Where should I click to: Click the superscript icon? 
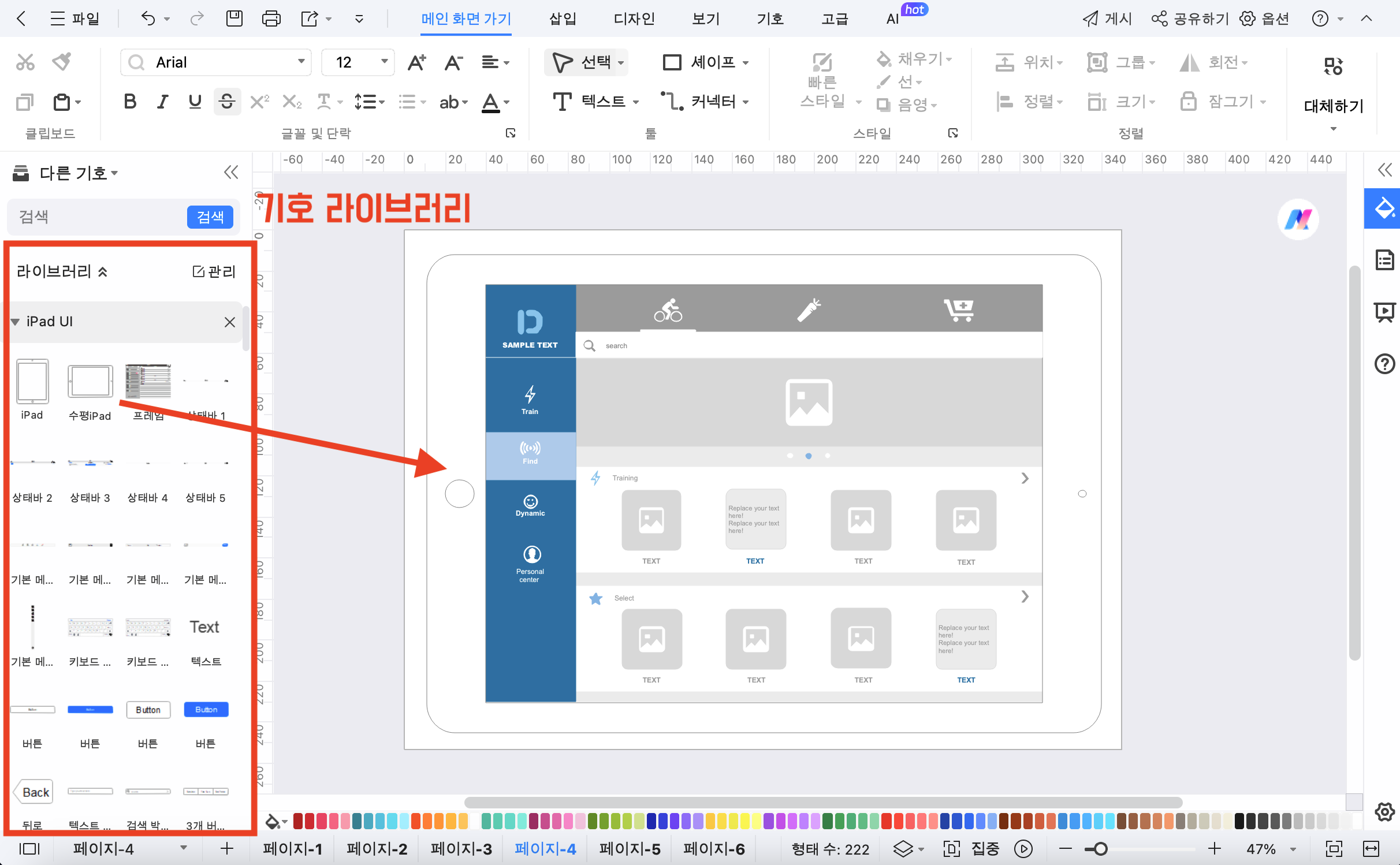click(x=259, y=102)
